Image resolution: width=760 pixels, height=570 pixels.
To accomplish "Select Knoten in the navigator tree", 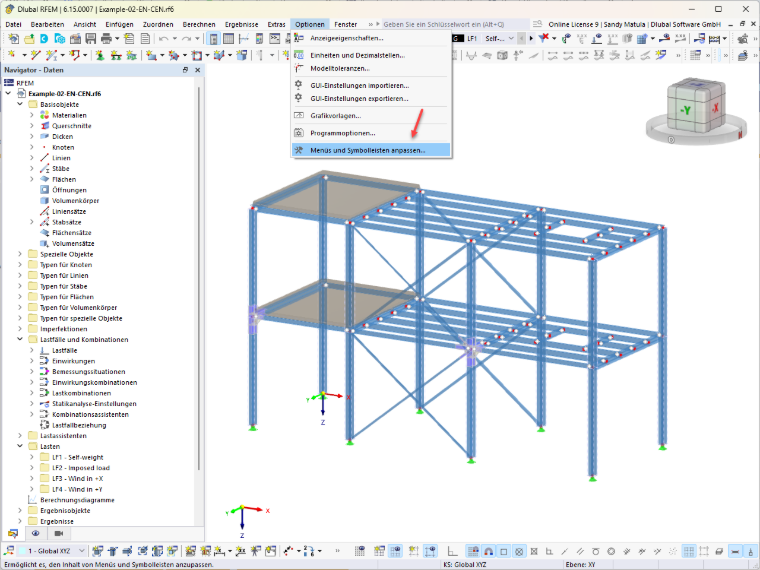I will click(63, 147).
